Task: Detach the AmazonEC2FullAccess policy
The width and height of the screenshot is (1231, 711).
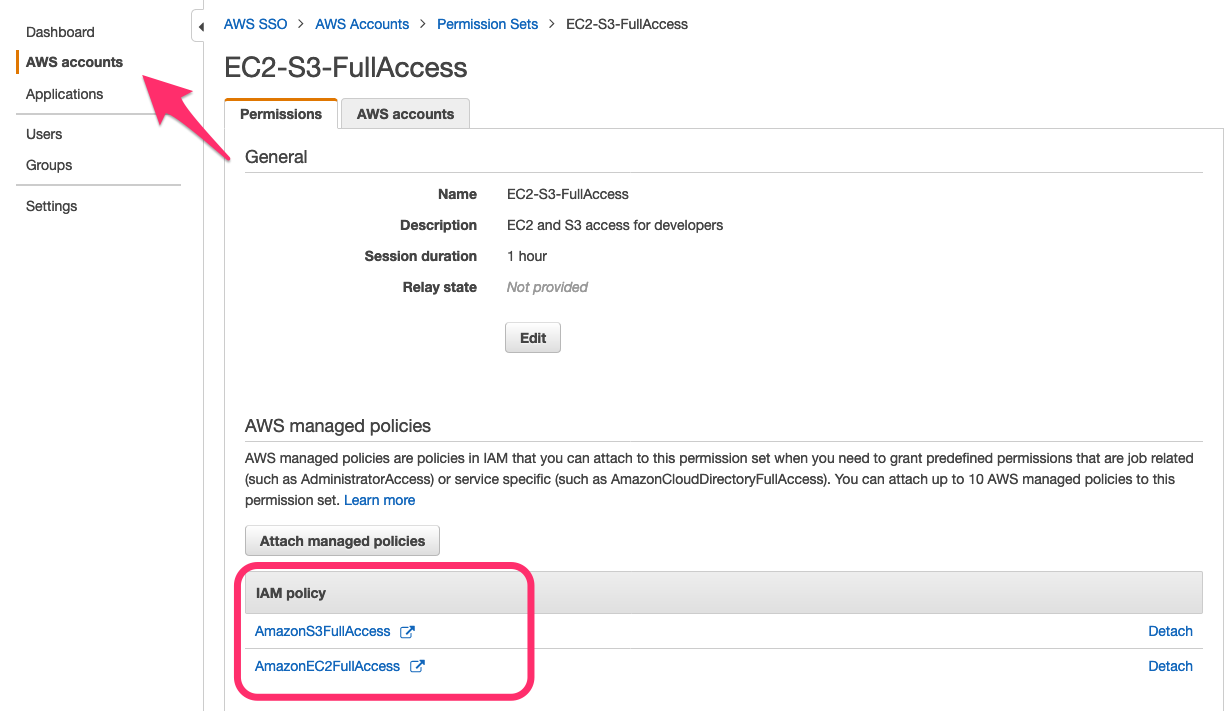Action: coord(1170,666)
